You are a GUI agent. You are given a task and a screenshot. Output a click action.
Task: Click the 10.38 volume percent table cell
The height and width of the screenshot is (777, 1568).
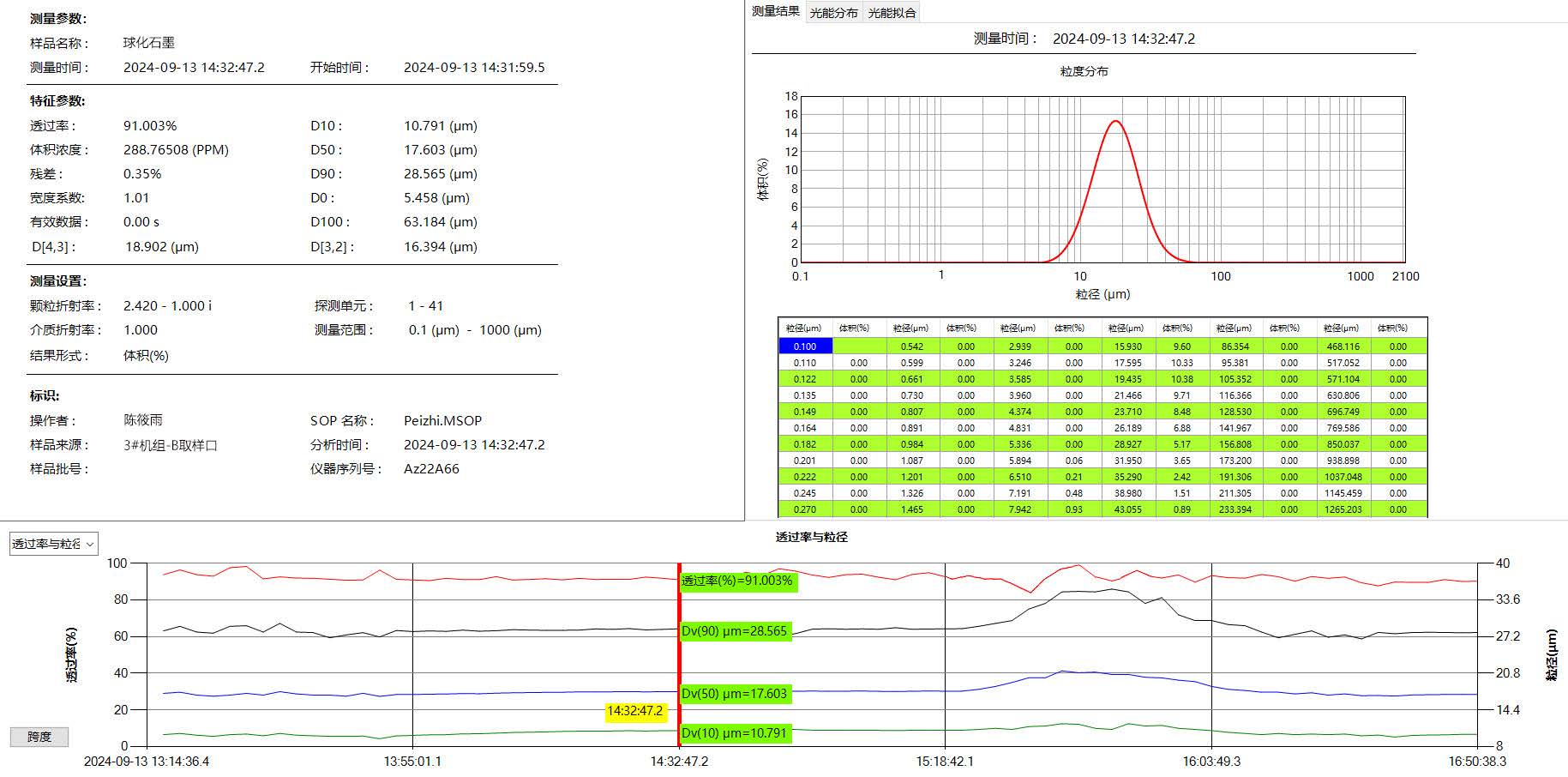tap(1181, 379)
